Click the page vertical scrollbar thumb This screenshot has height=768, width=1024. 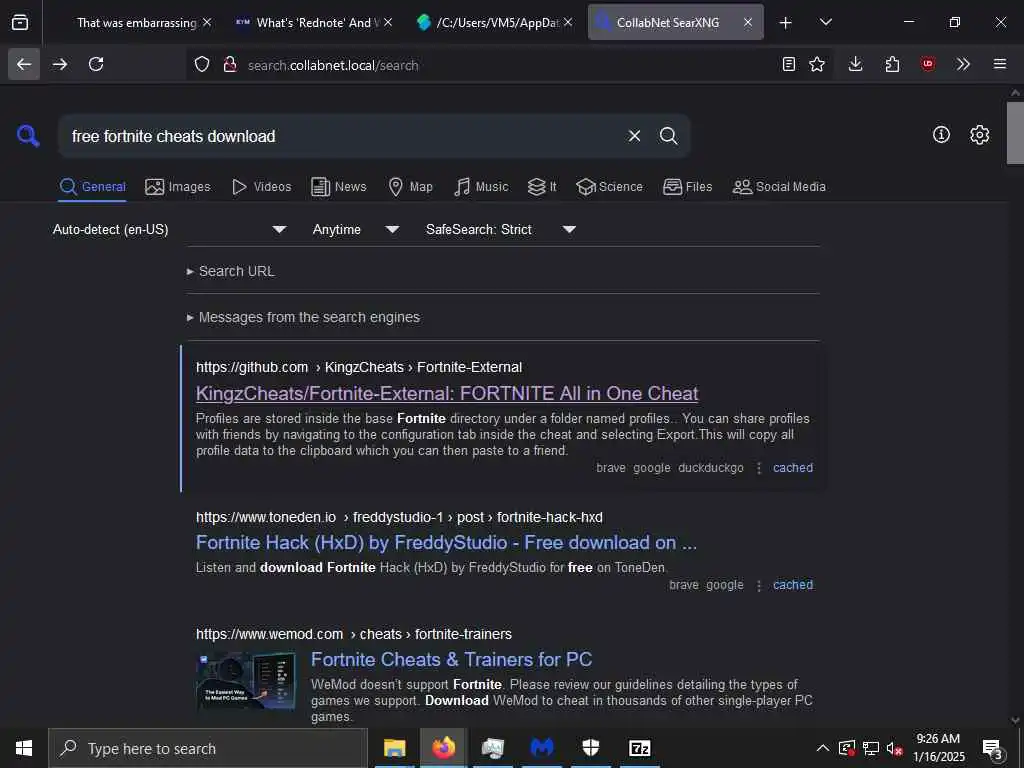coord(1015,132)
